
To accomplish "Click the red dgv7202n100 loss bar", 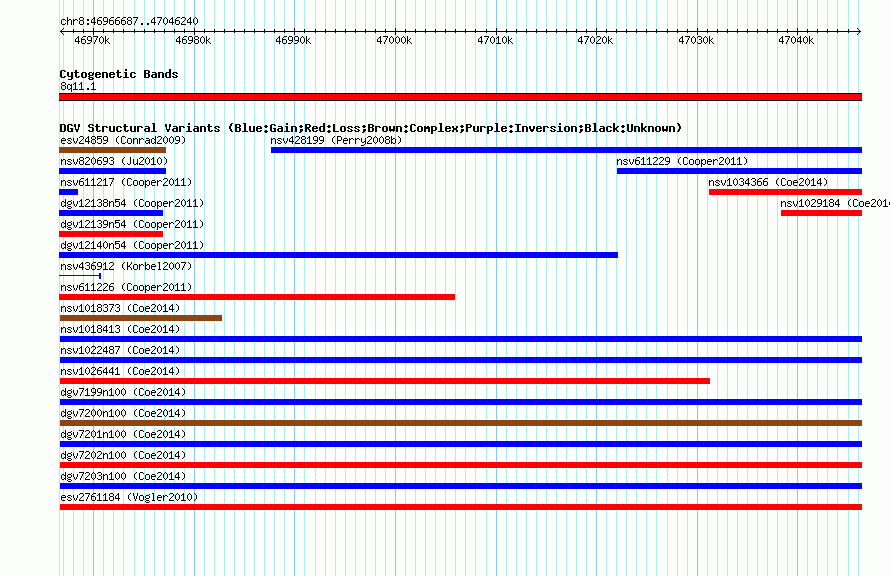I will point(460,465).
